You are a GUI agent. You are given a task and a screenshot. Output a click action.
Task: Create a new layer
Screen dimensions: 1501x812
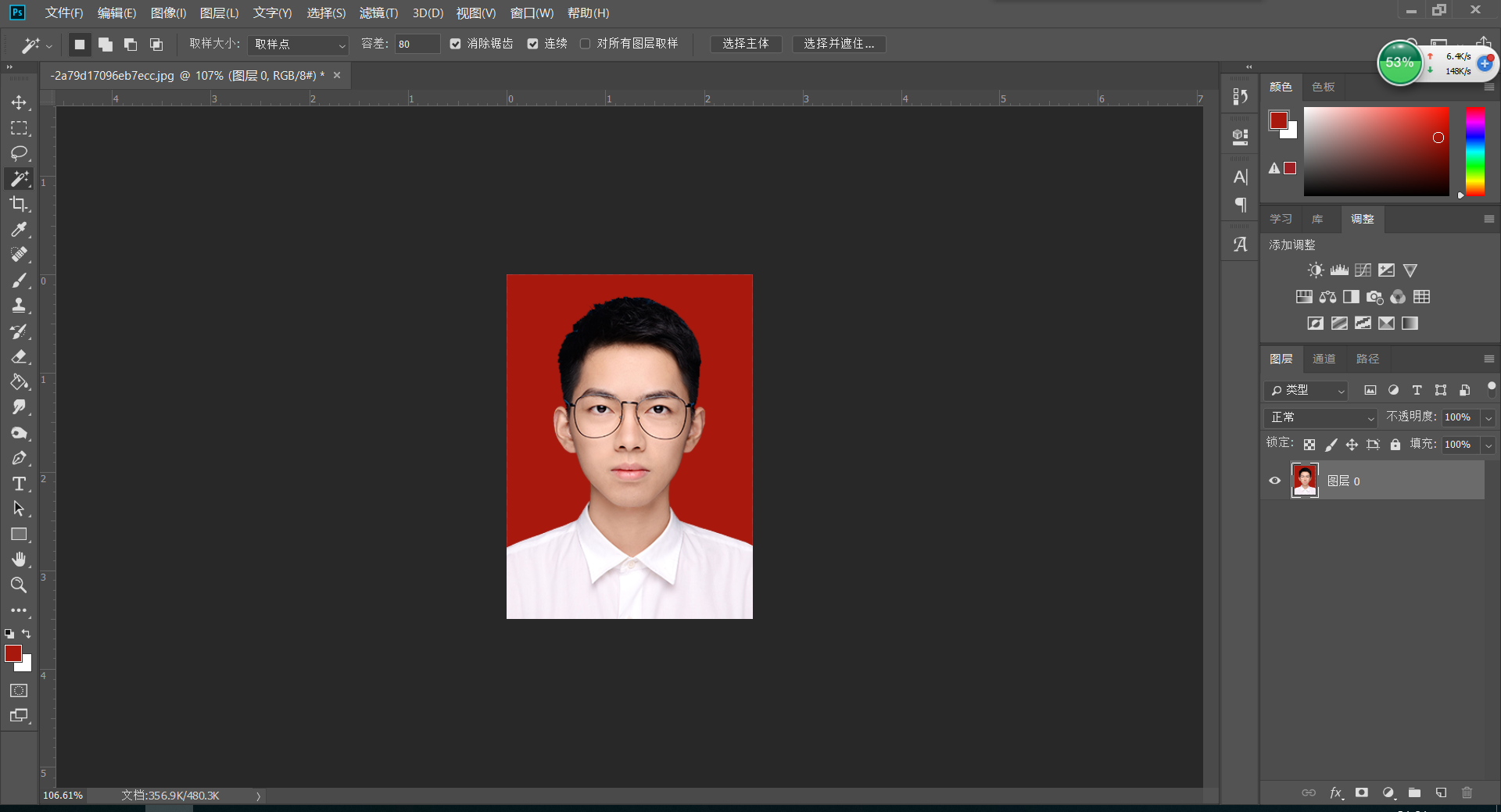click(x=1441, y=792)
